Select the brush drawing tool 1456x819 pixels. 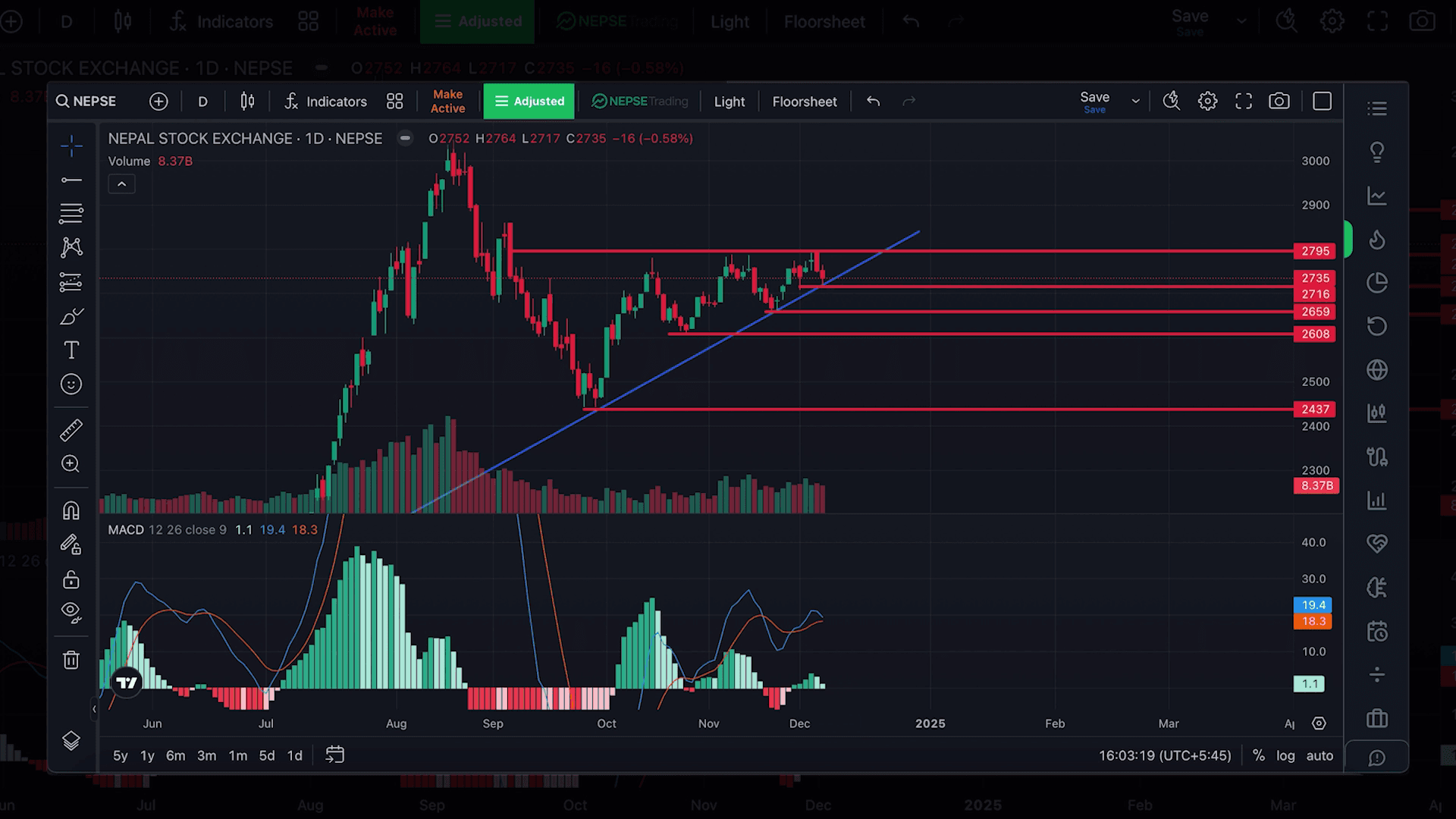pyautogui.click(x=71, y=316)
